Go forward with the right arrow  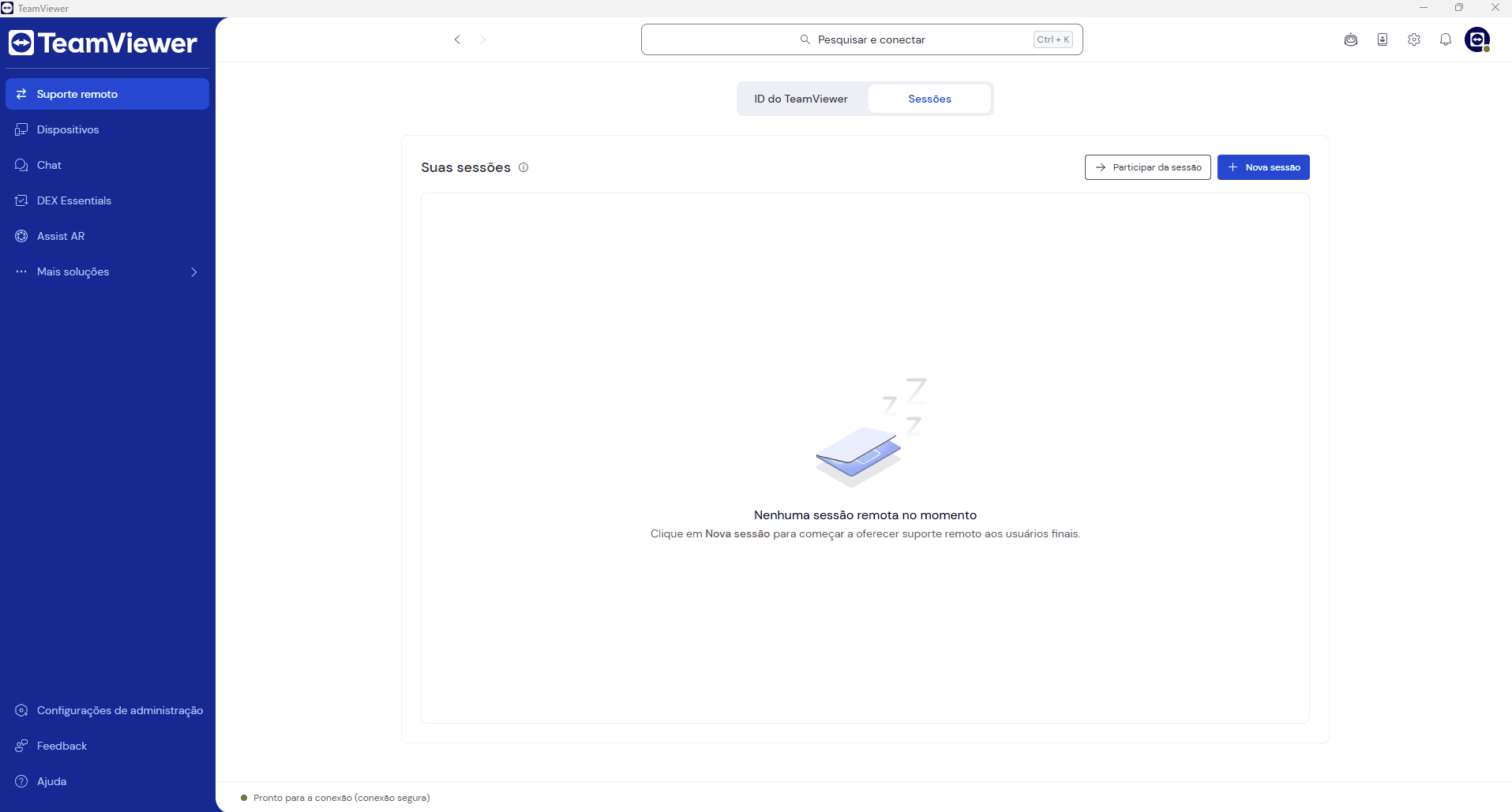point(483,39)
